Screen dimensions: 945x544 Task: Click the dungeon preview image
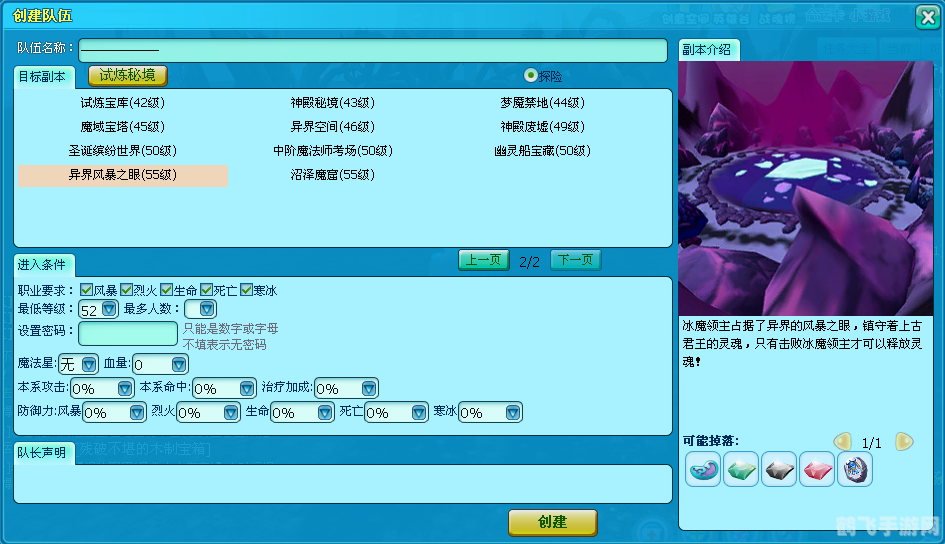pos(806,188)
